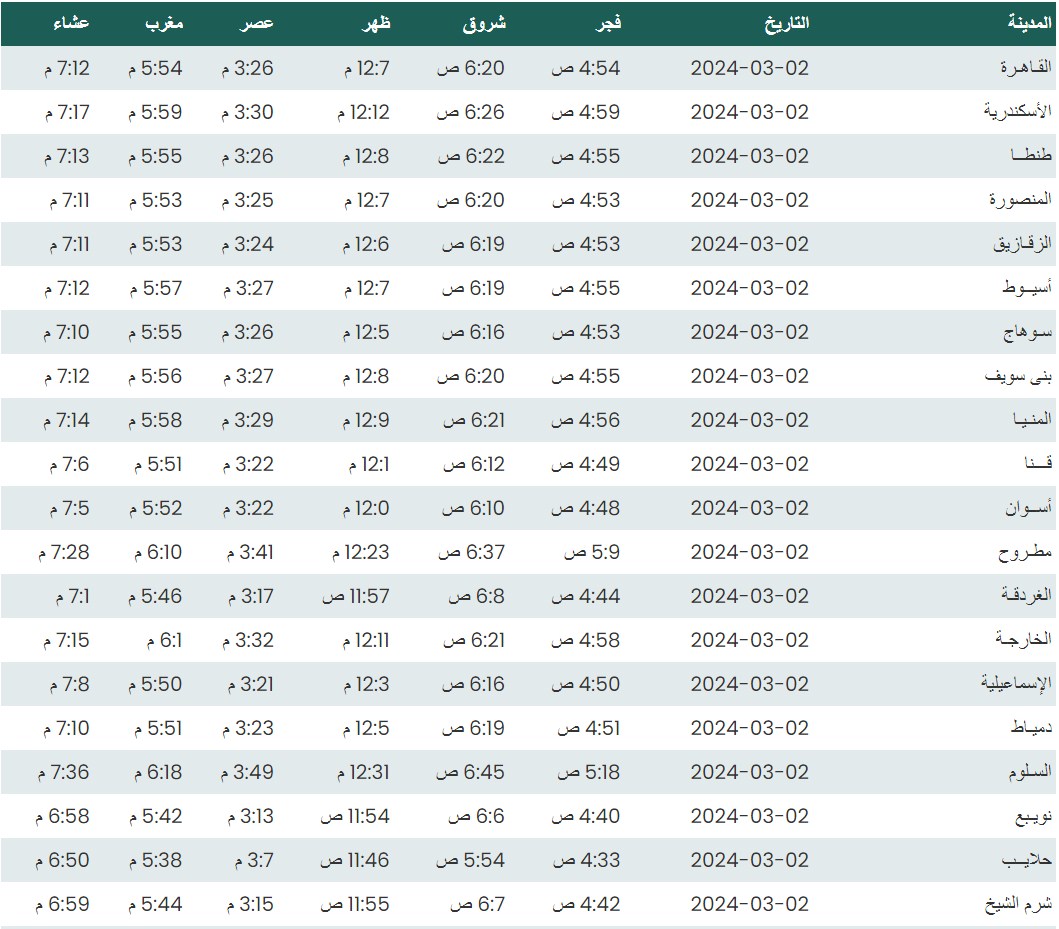This screenshot has height=929, width=1059.
Task: Select the فجر column header
Action: pyautogui.click(x=608, y=23)
